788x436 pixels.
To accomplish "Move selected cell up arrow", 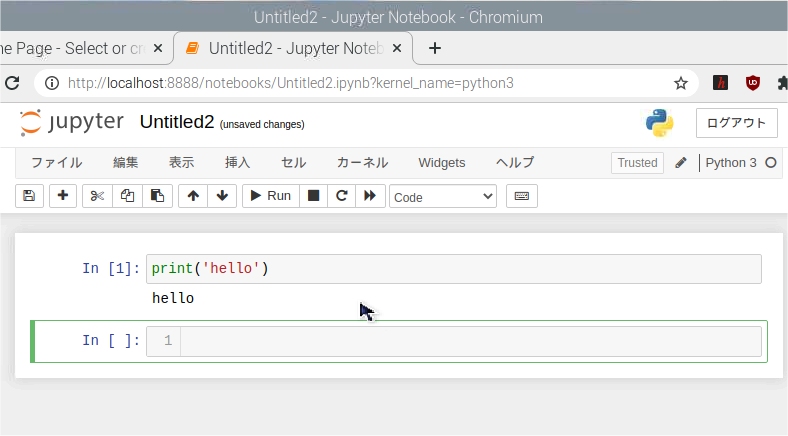I will pos(193,196).
